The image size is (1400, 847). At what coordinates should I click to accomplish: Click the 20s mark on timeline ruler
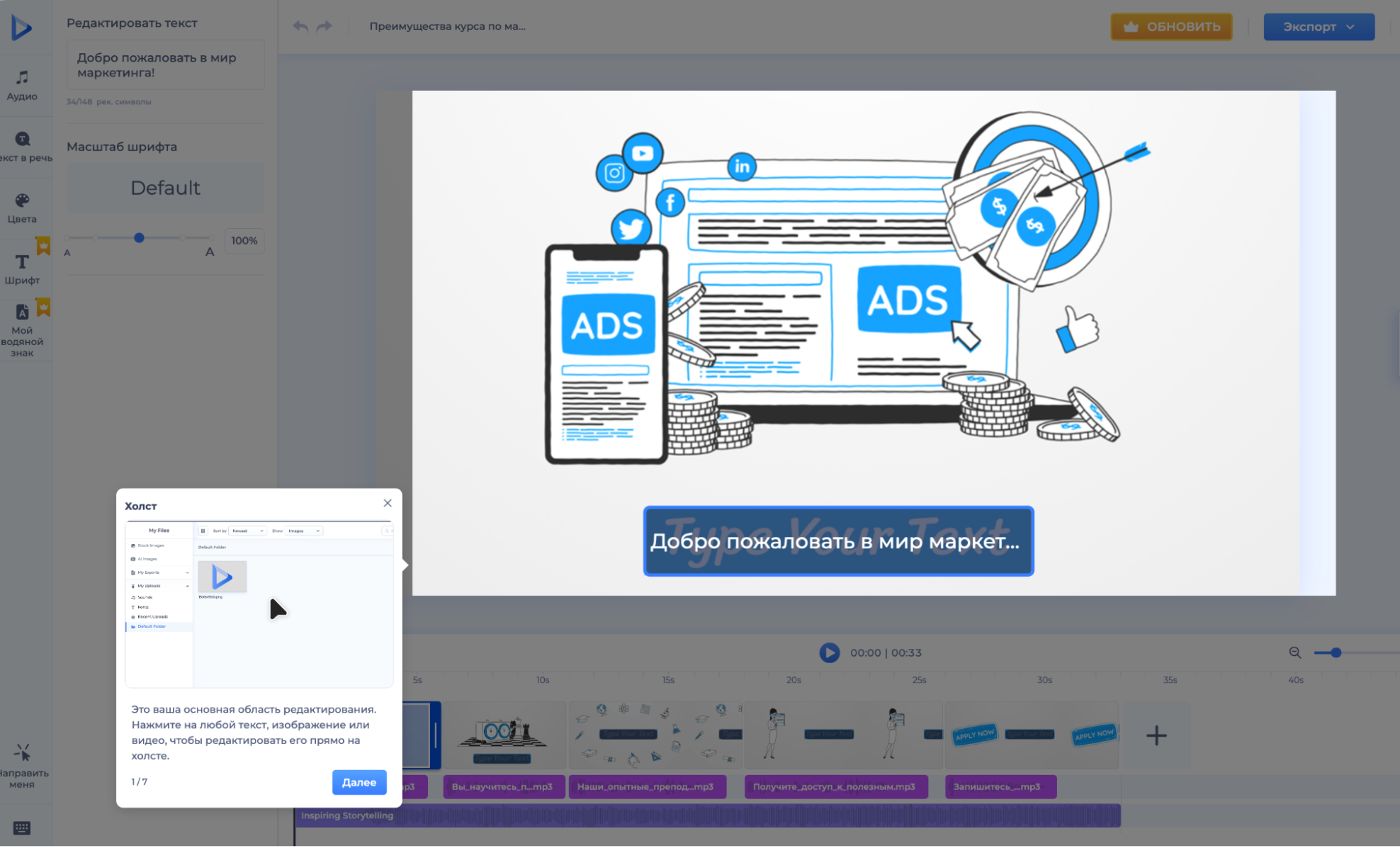[793, 680]
